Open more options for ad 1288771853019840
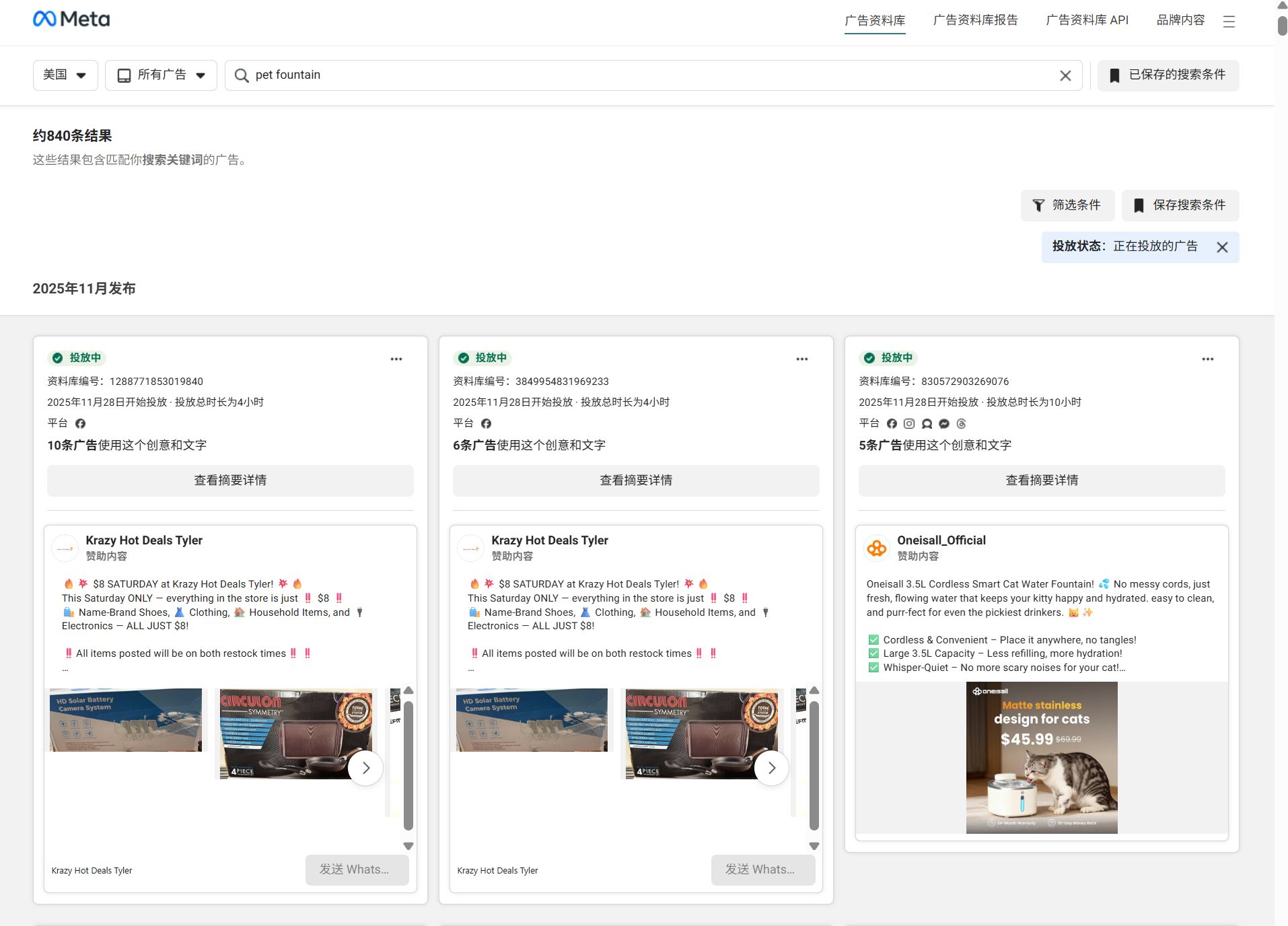Screen dimensions: 1288x926 tap(396, 359)
